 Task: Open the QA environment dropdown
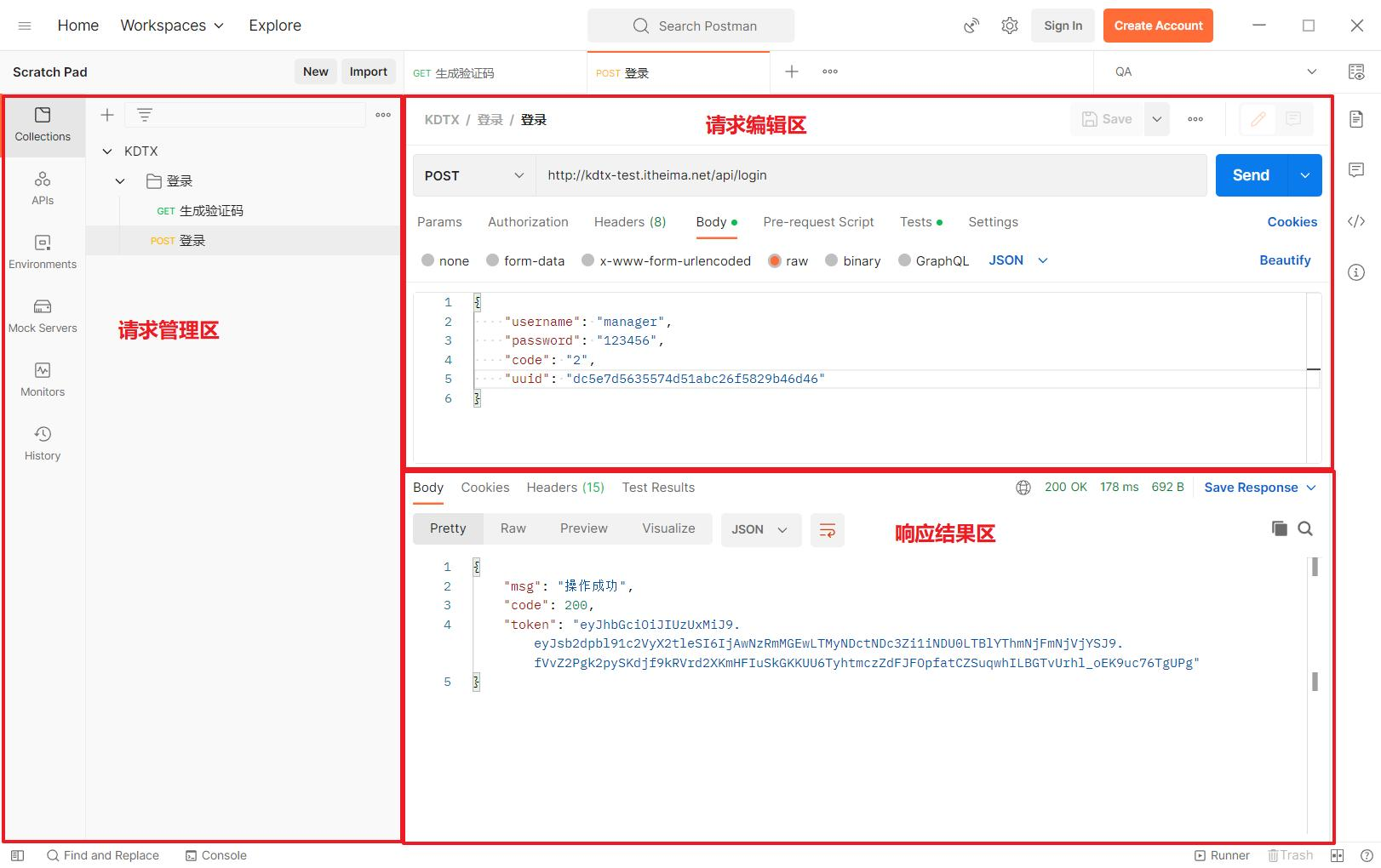point(1216,71)
